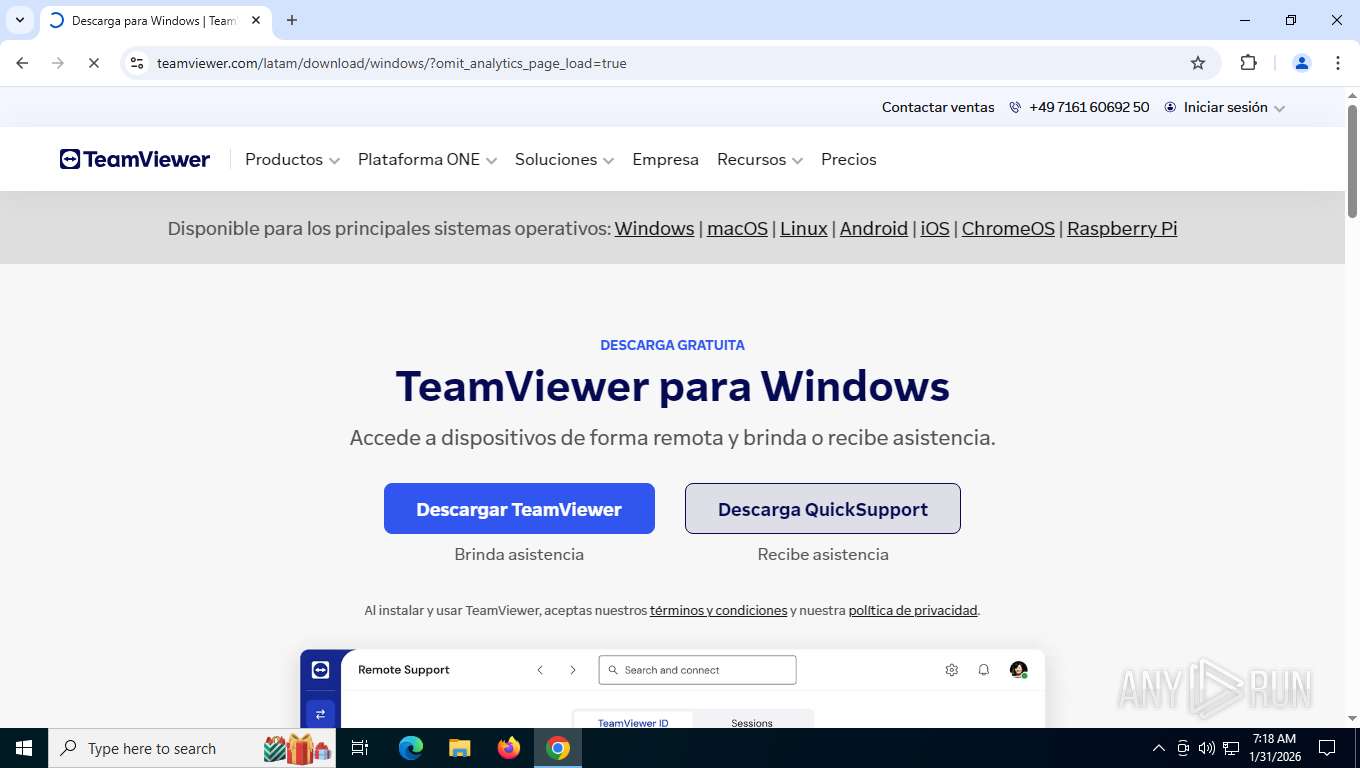Click Descarga QuickSupport button
Viewport: 1360px width, 768px height.
(823, 509)
